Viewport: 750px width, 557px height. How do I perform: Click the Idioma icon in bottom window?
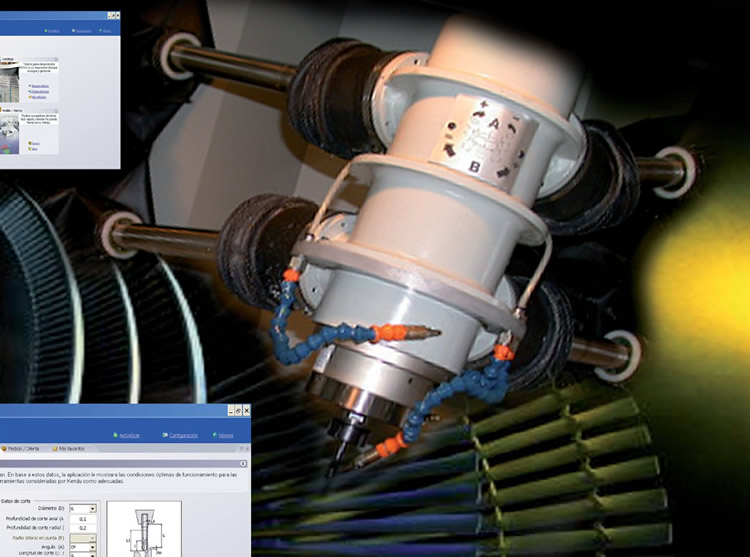[x=215, y=435]
